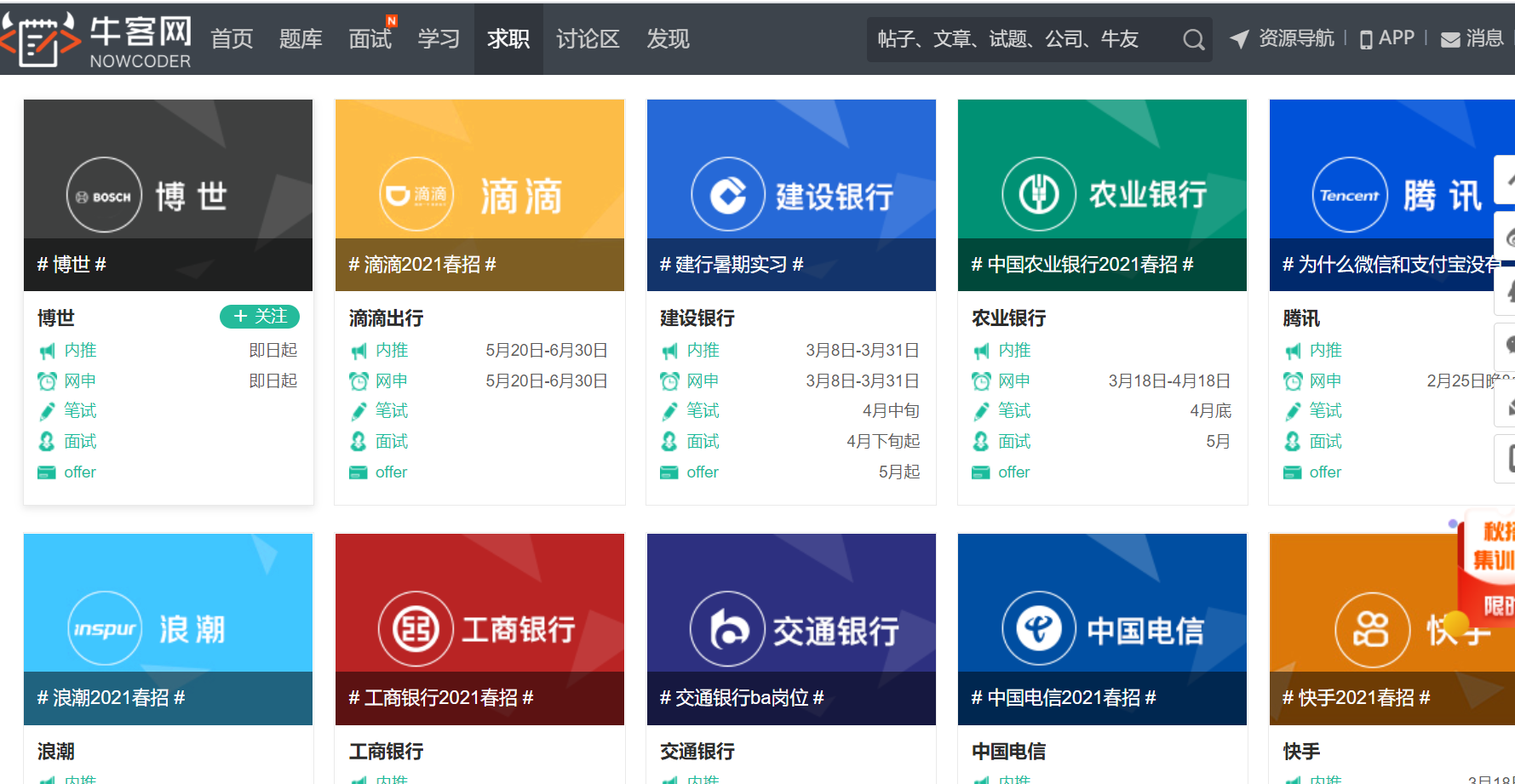
Task: Click the Bosch circular logo
Action: pos(104,195)
